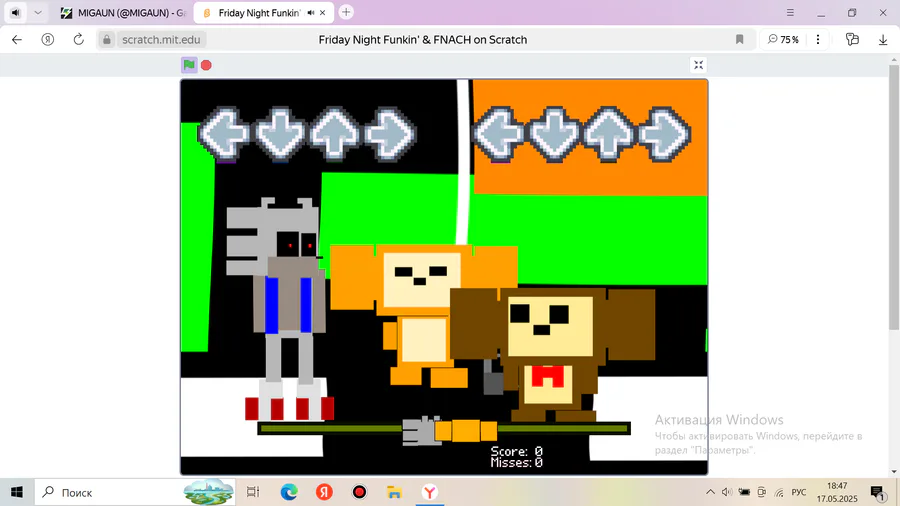This screenshot has height=506, width=900.
Task: Click the health bar at bottom
Action: click(x=444, y=429)
